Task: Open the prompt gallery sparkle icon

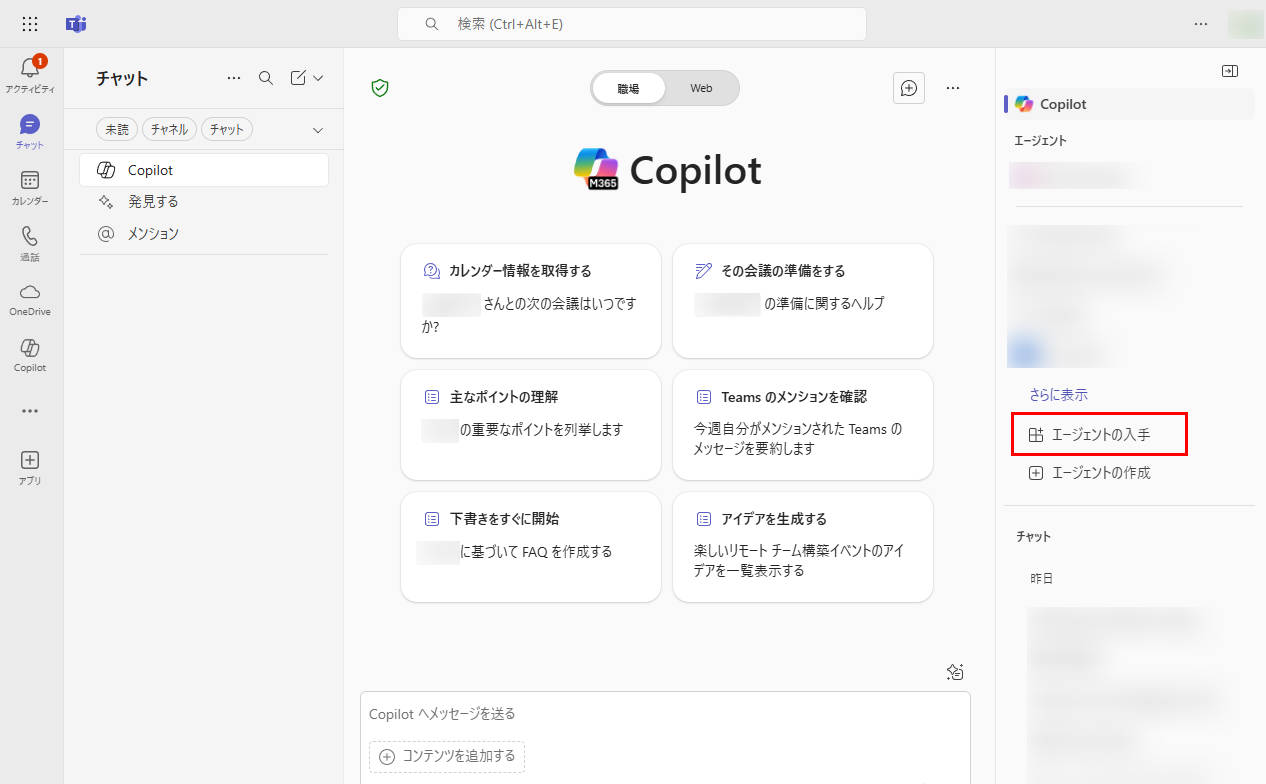Action: (955, 672)
